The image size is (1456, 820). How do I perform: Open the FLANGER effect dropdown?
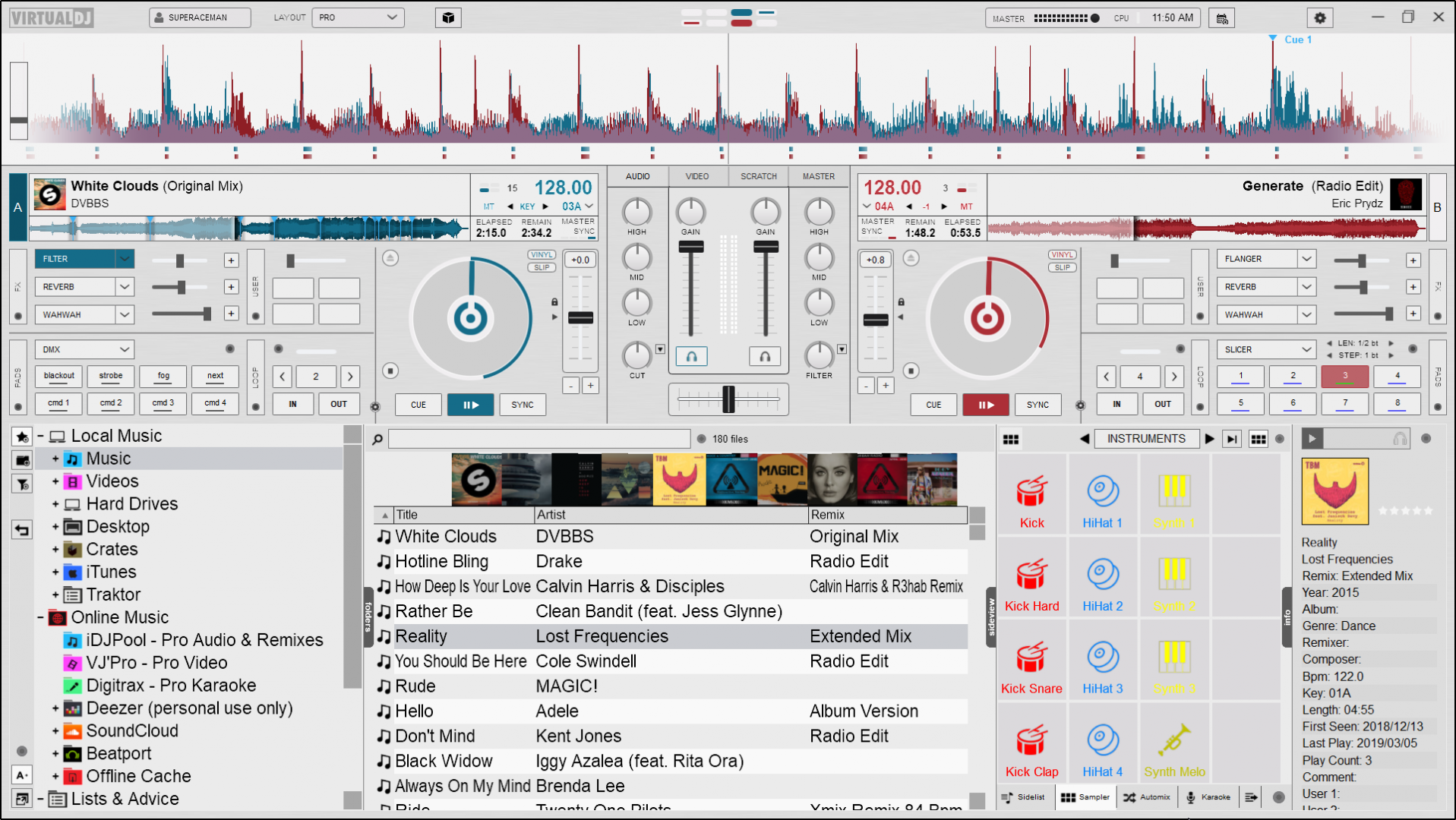[1306, 259]
